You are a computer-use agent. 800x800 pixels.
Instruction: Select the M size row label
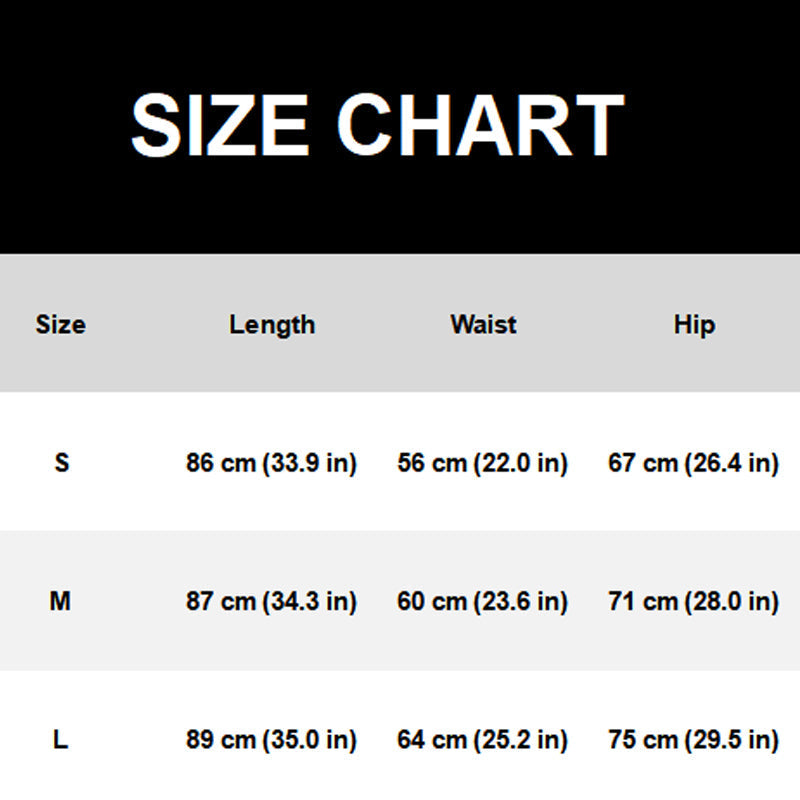point(61,602)
